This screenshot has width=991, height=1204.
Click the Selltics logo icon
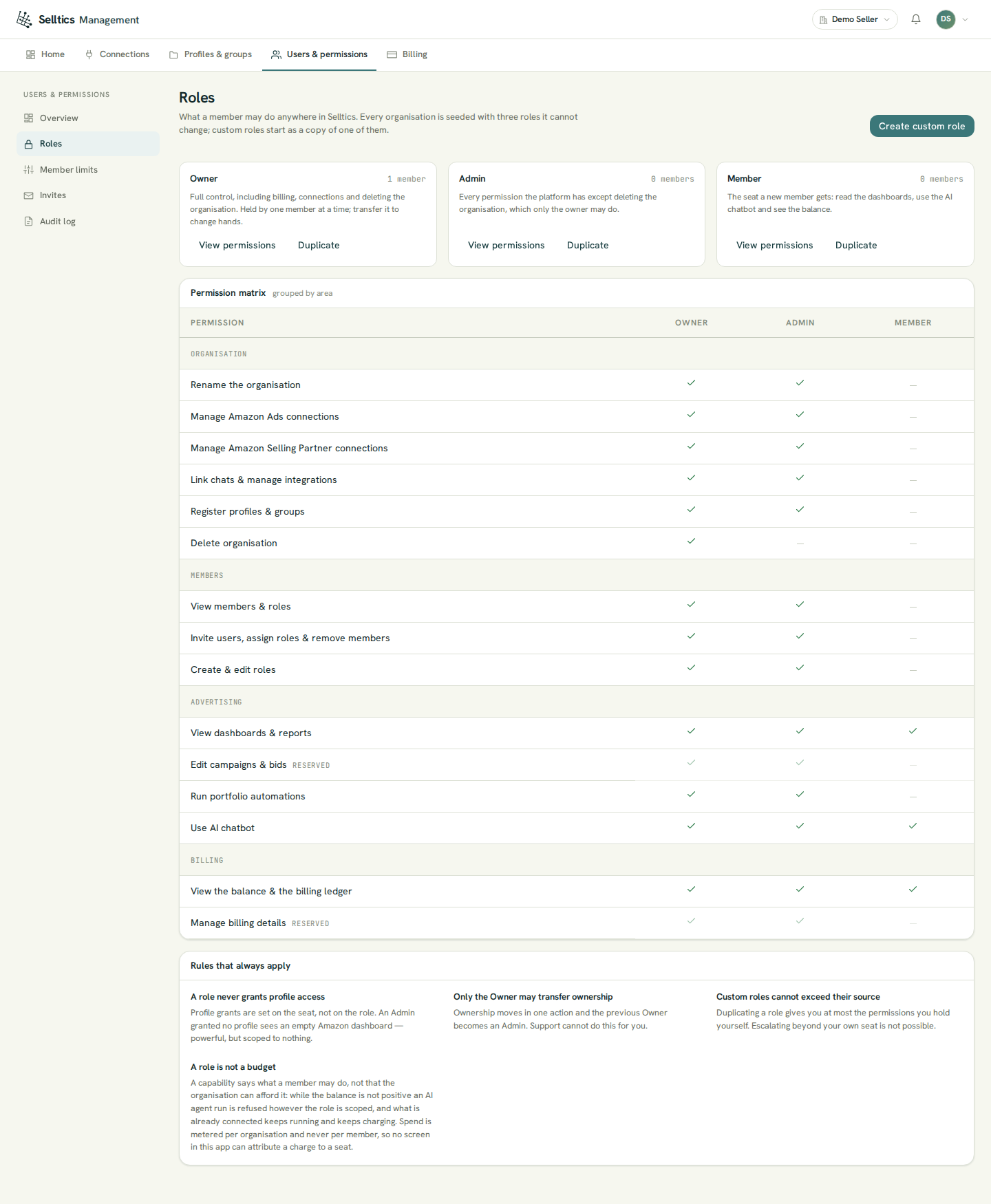click(24, 19)
